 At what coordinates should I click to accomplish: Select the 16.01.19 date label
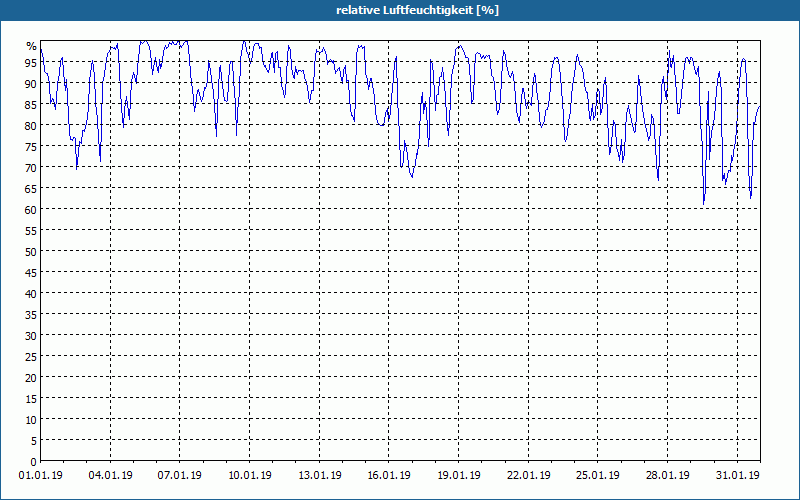tap(389, 475)
